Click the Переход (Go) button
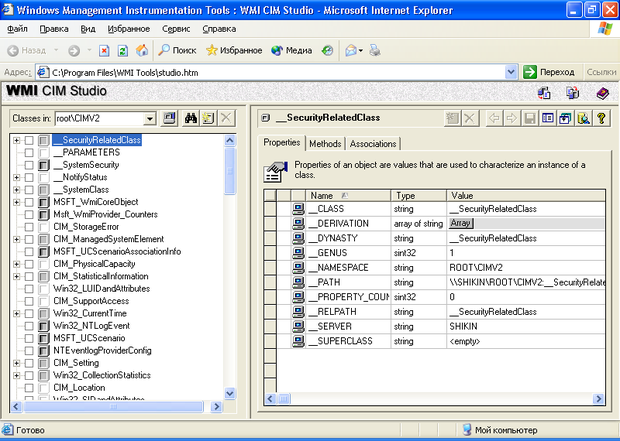The image size is (620, 441). click(x=550, y=72)
